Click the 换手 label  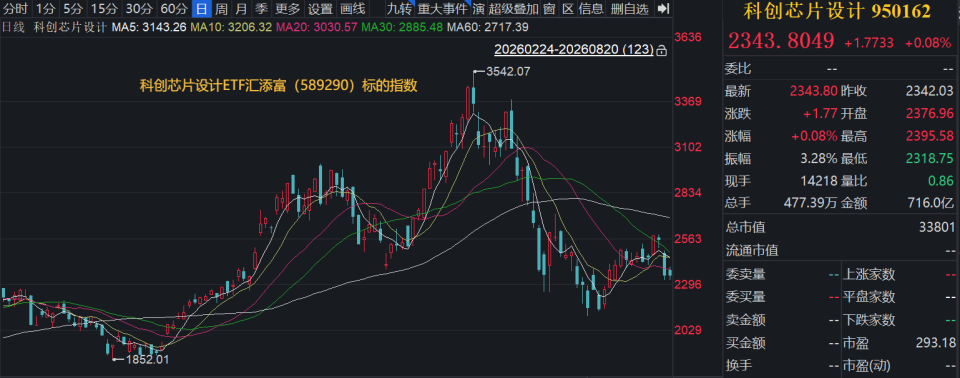click(x=738, y=366)
